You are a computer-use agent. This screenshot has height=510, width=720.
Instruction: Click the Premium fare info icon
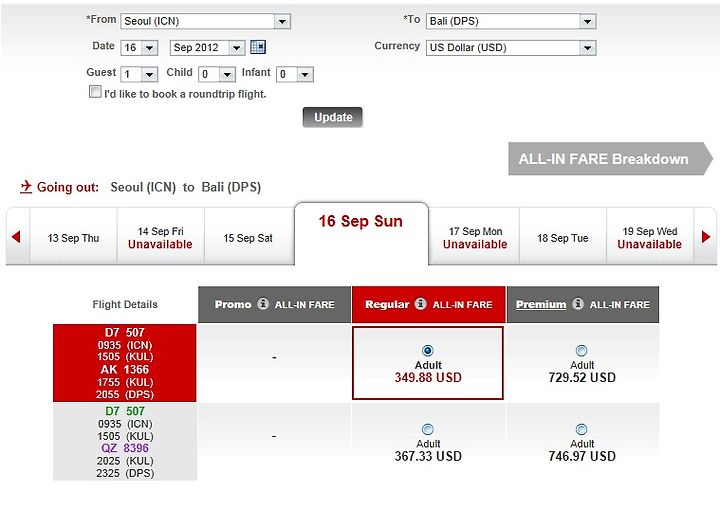578,304
